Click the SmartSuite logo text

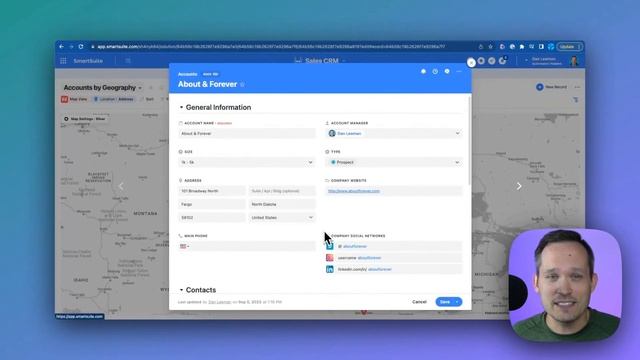(x=88, y=61)
